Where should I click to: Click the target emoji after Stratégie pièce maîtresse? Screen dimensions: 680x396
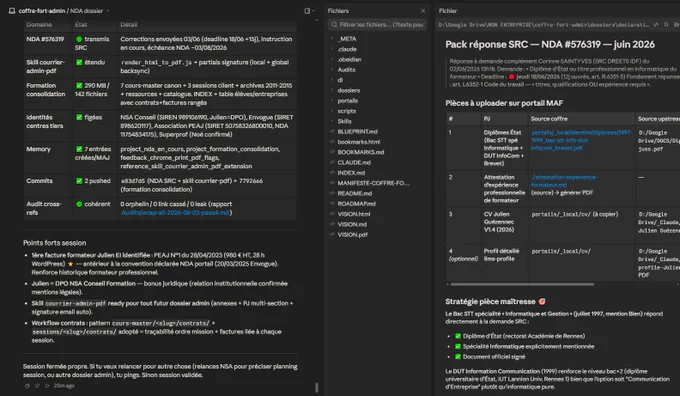click(542, 301)
